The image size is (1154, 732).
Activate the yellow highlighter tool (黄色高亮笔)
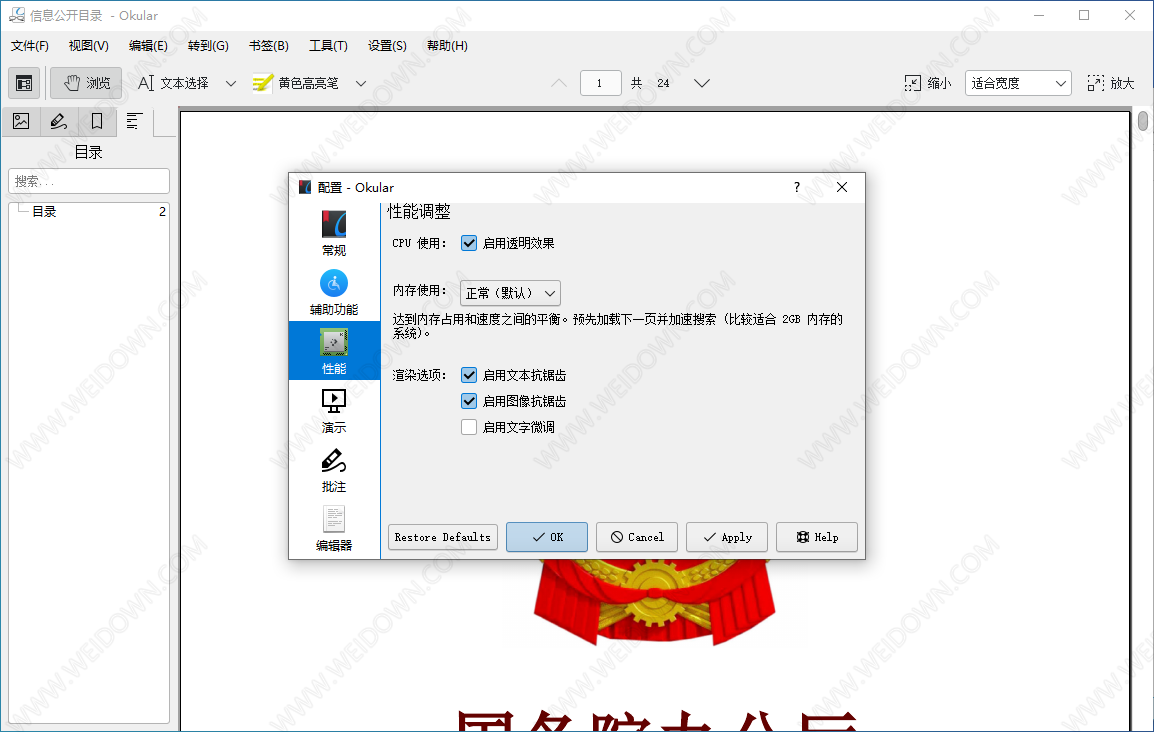pyautogui.click(x=296, y=83)
